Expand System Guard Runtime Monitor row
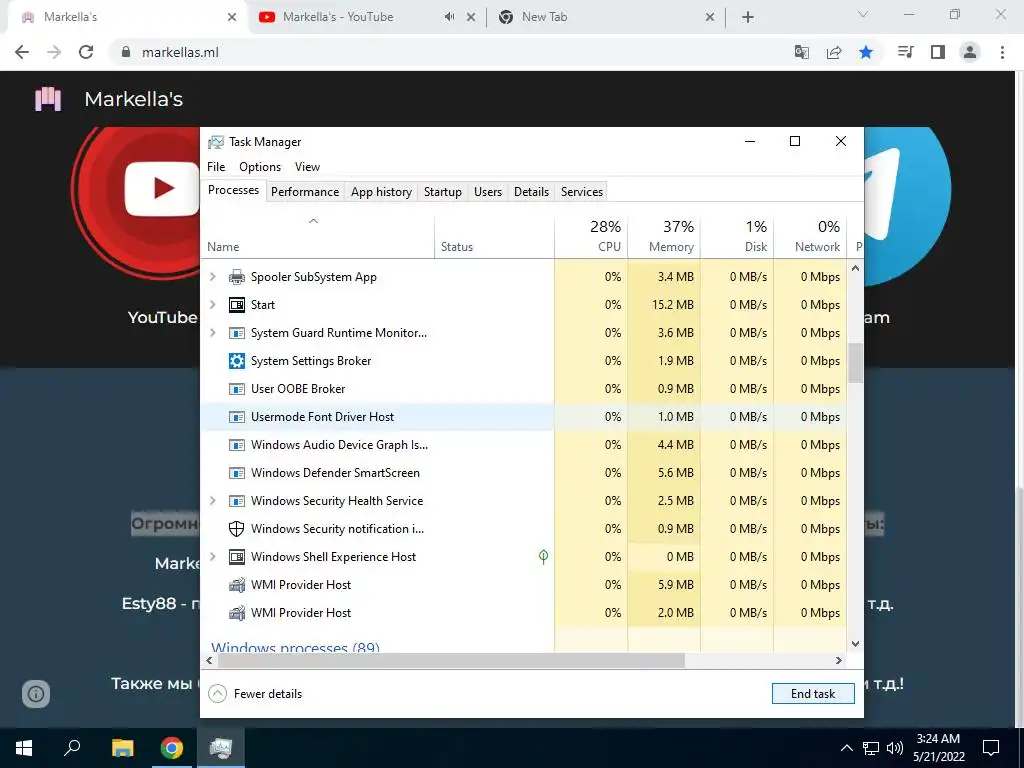 tap(212, 333)
